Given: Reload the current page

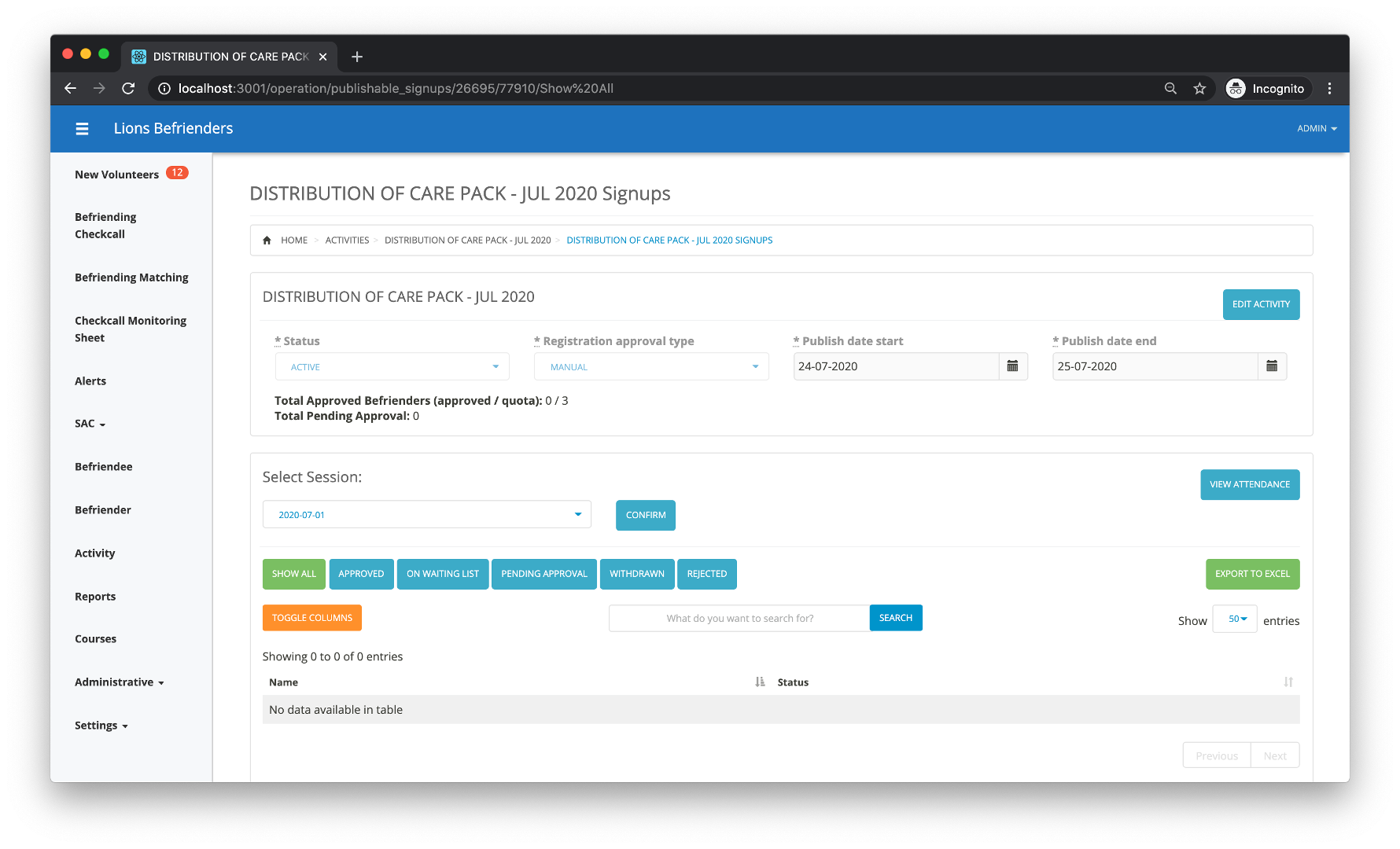Looking at the screenshot, I should click(x=128, y=89).
